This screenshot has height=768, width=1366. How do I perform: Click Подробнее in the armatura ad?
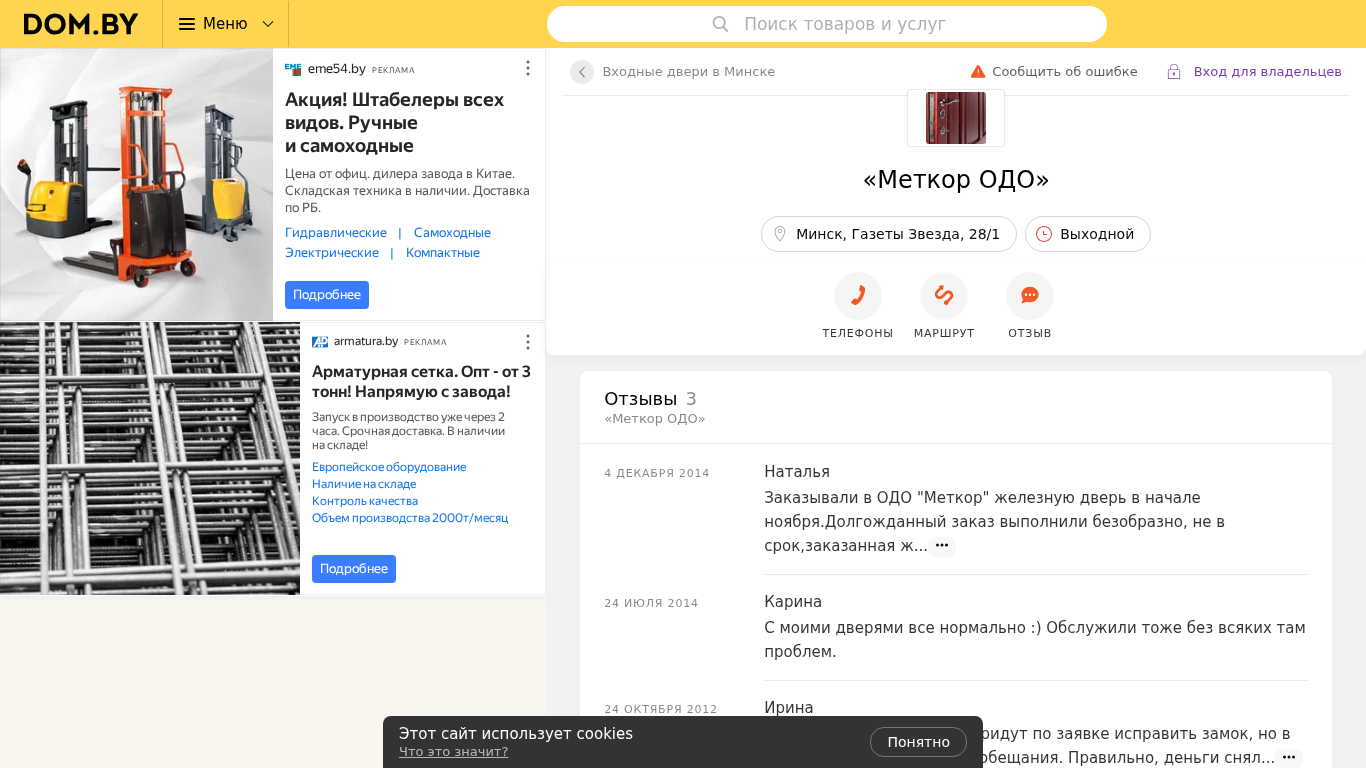click(x=354, y=569)
